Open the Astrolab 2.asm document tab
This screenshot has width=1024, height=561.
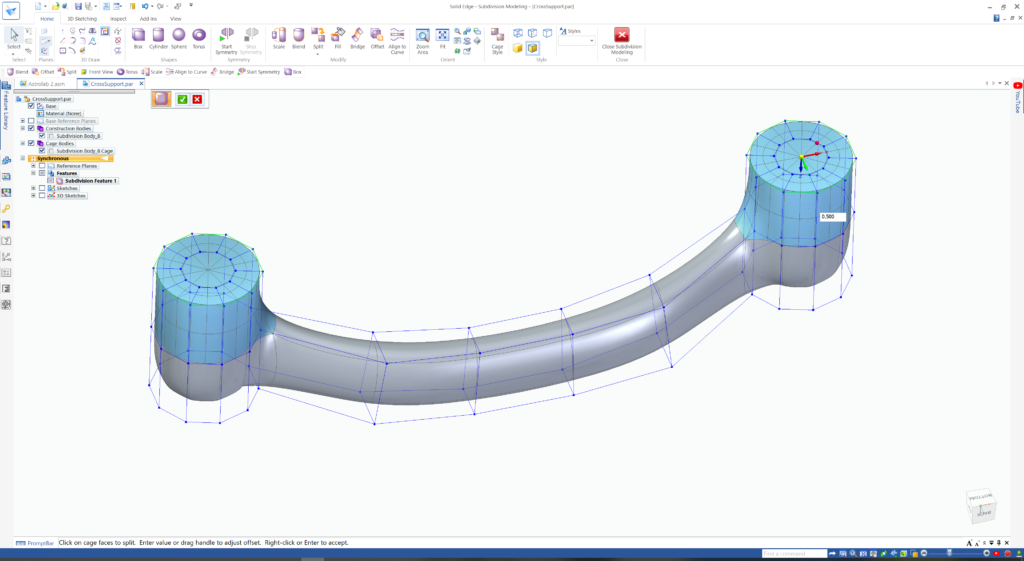tap(44, 84)
